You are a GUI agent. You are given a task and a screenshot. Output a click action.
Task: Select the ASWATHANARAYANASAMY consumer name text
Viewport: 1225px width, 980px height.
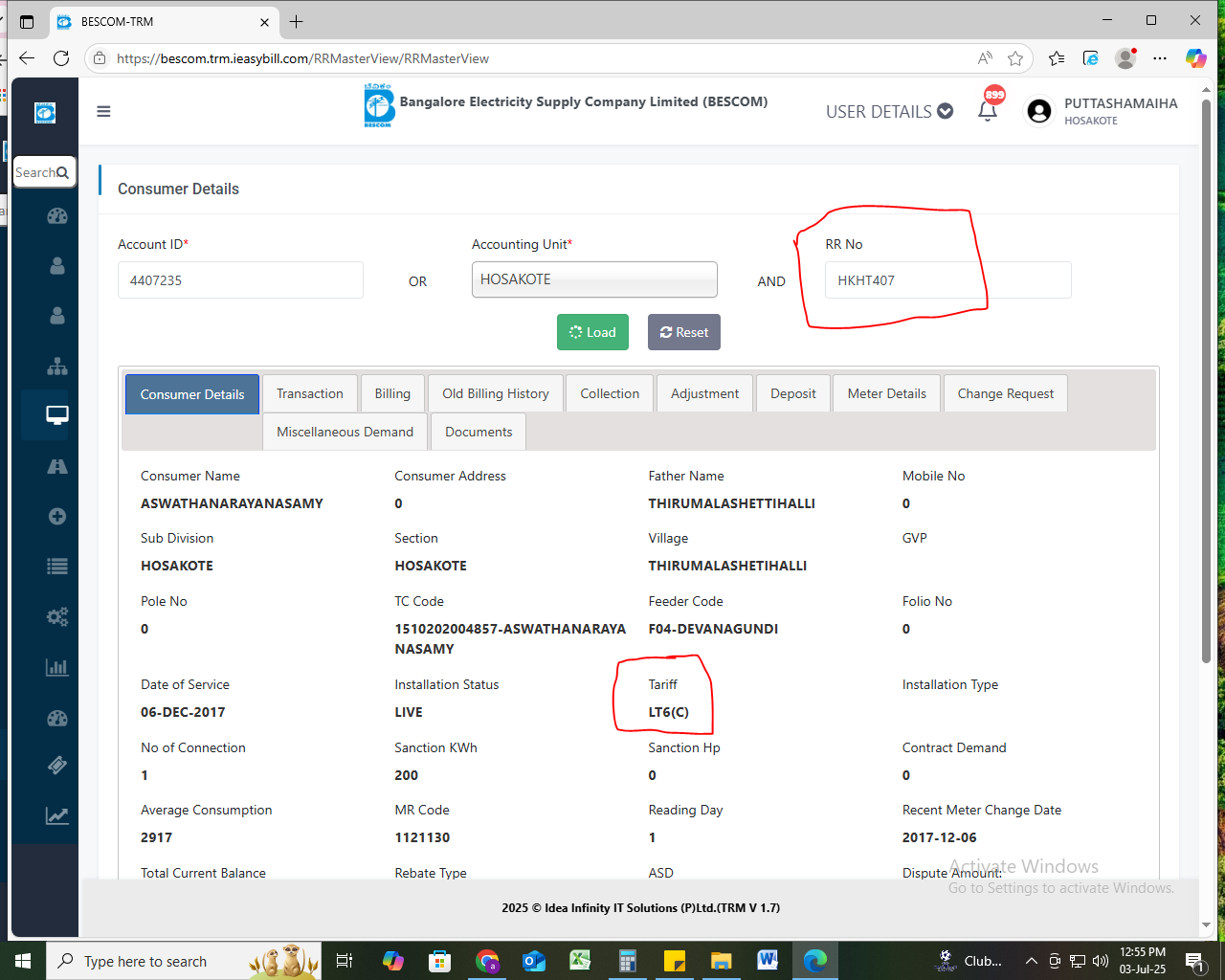click(232, 503)
